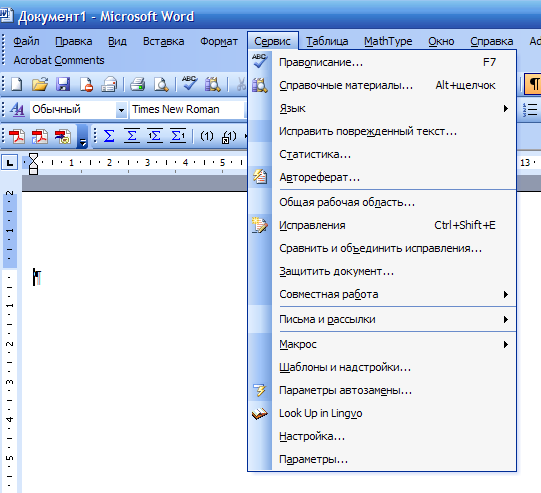Image resolution: width=541 pixels, height=493 pixels.
Task: Open file folder icon in toolbar
Action: tap(40, 84)
